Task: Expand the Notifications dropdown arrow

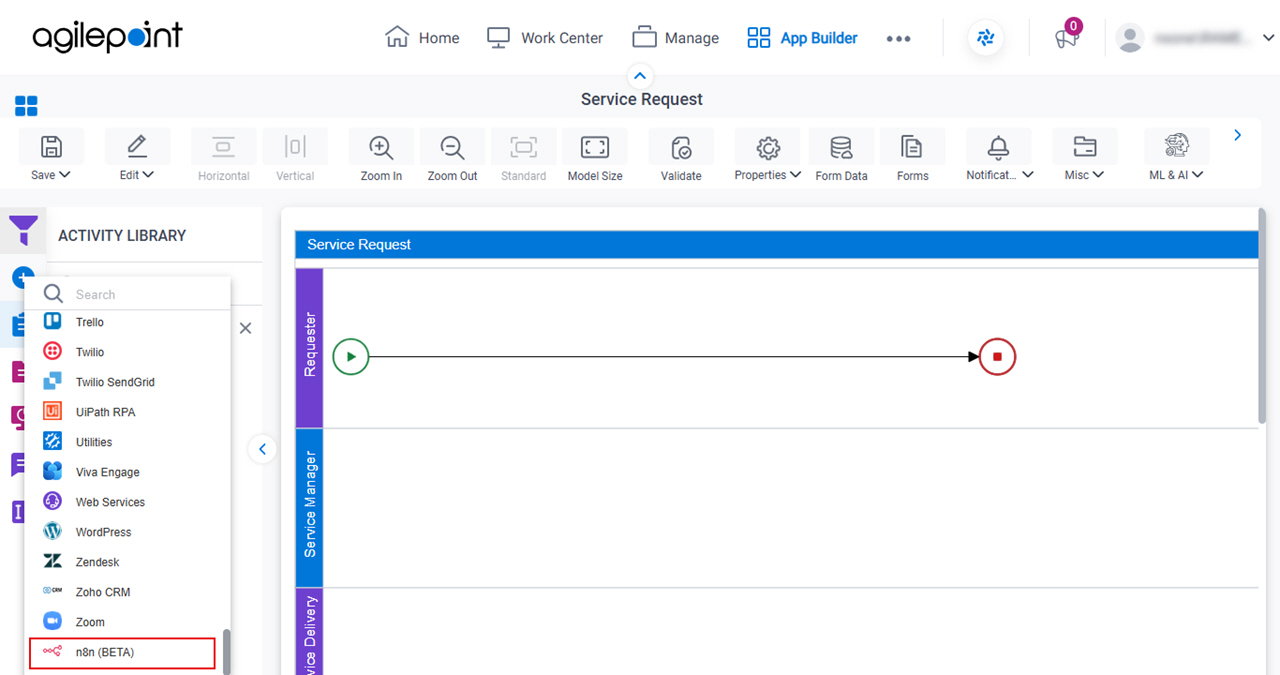Action: tap(1028, 175)
